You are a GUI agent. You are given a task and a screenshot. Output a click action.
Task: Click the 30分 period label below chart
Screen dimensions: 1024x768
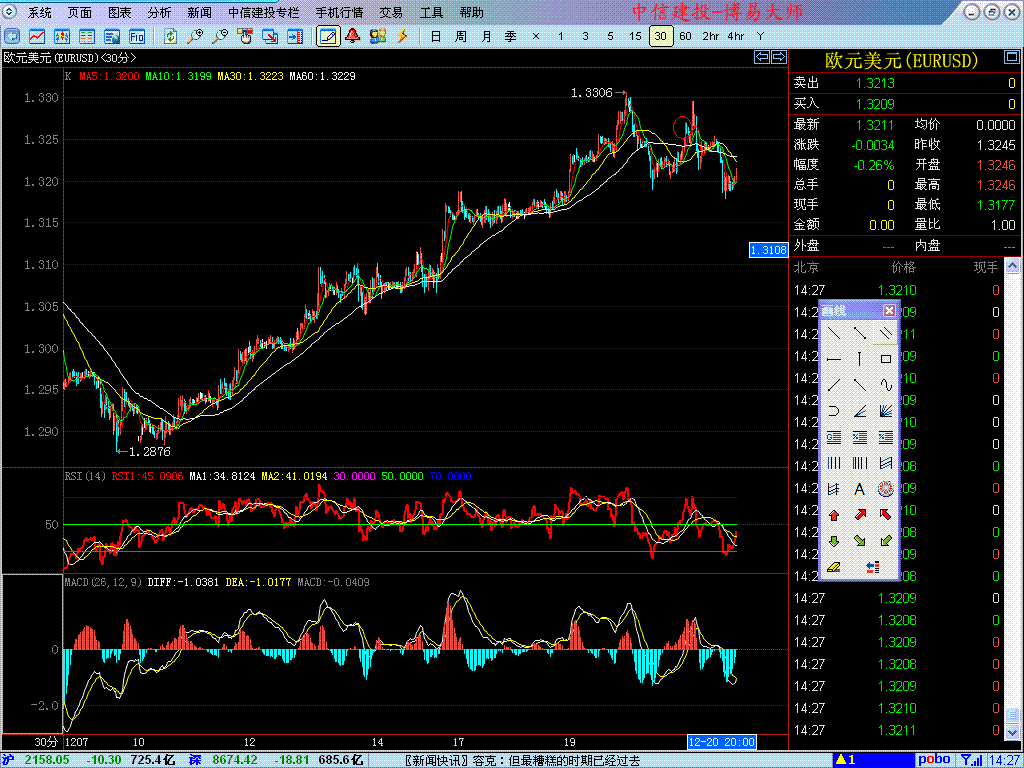click(46, 742)
